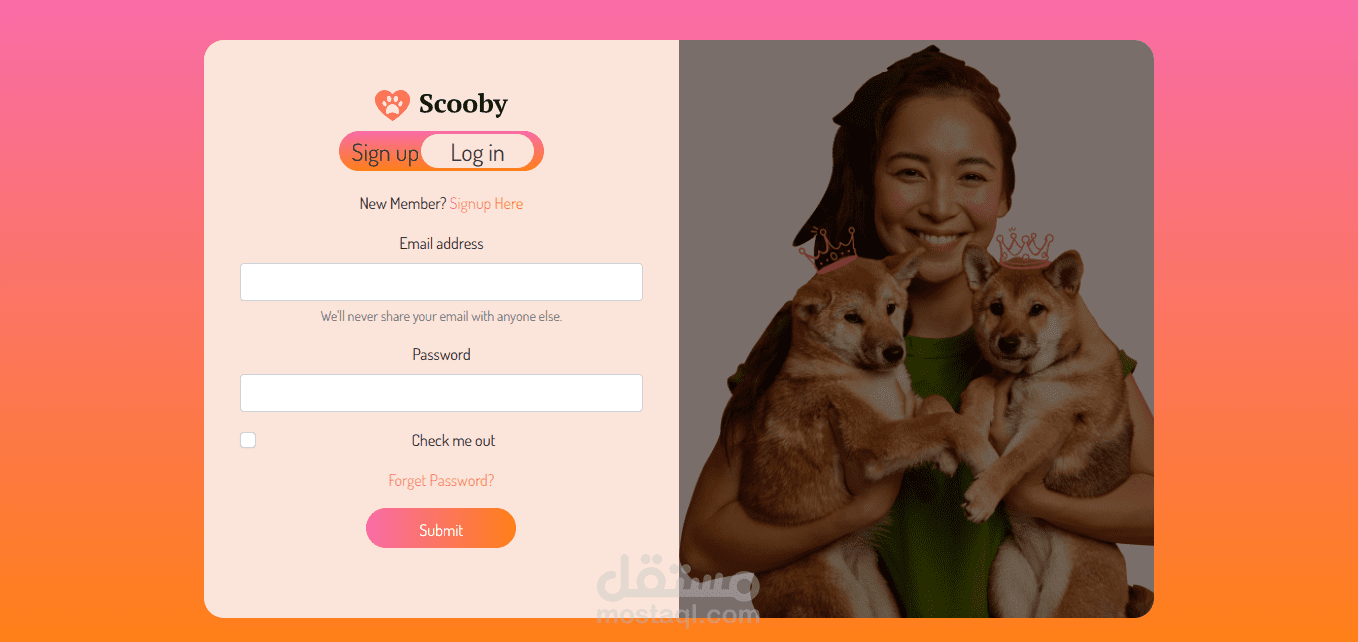Focus the Password input field
Image resolution: width=1358 pixels, height=642 pixels.
(441, 393)
